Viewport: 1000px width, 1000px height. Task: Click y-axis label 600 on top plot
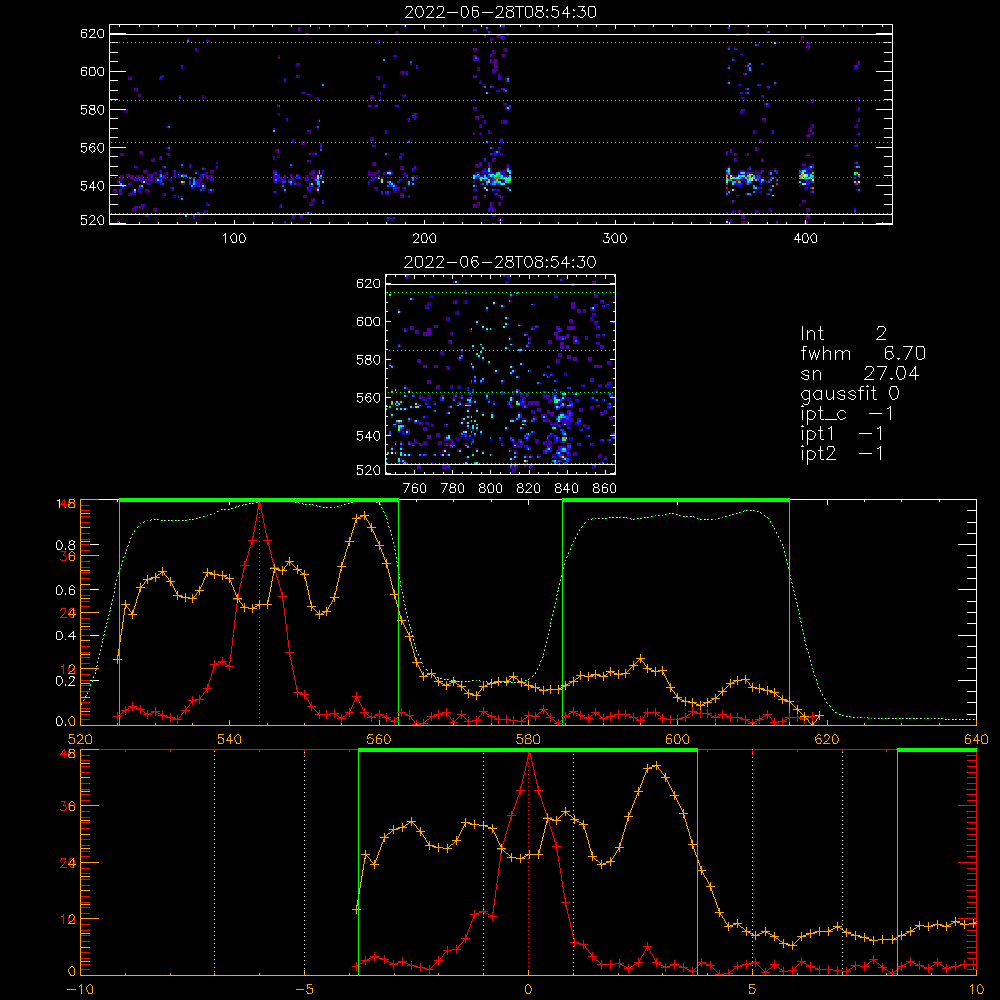point(92,71)
